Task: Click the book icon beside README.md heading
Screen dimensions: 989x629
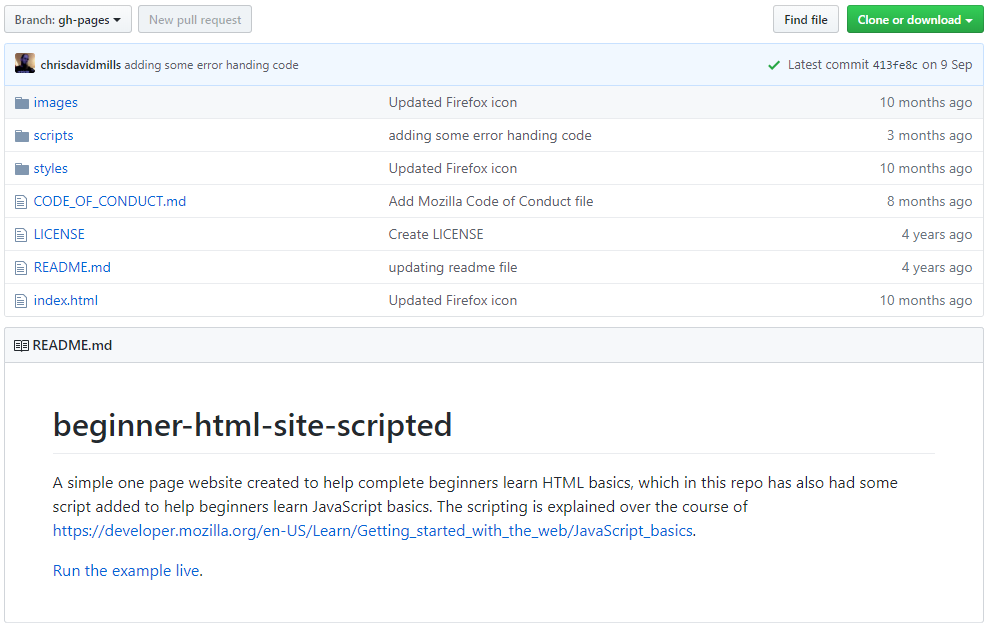Action: (22, 344)
